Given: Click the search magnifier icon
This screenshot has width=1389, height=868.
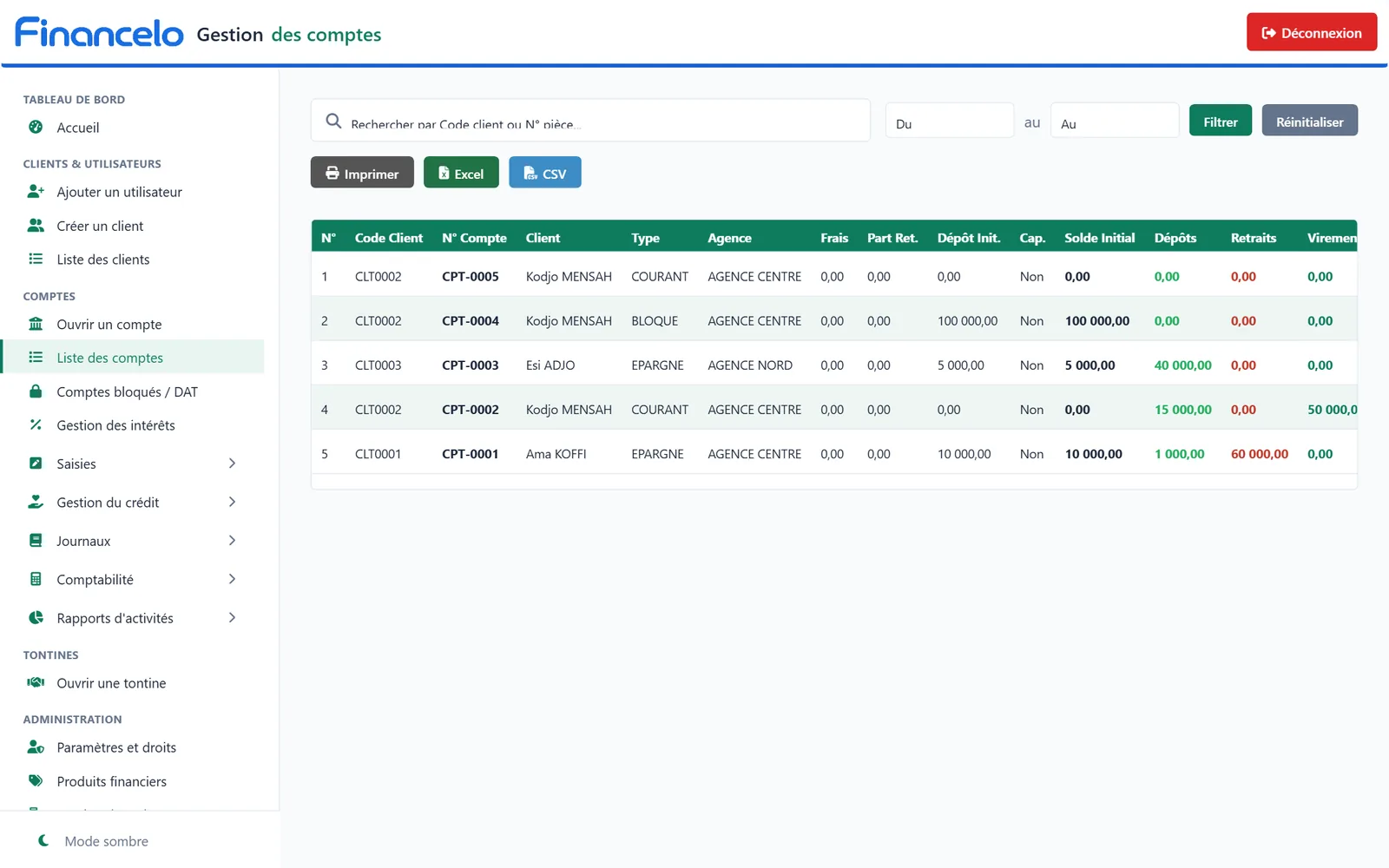Looking at the screenshot, I should point(333,121).
